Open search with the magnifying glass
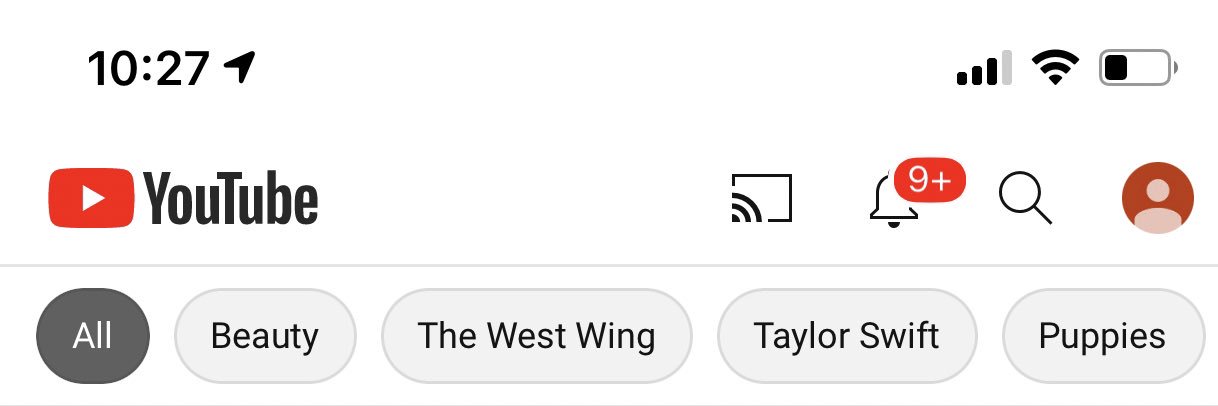This screenshot has width=1218, height=406. pos(1025,198)
